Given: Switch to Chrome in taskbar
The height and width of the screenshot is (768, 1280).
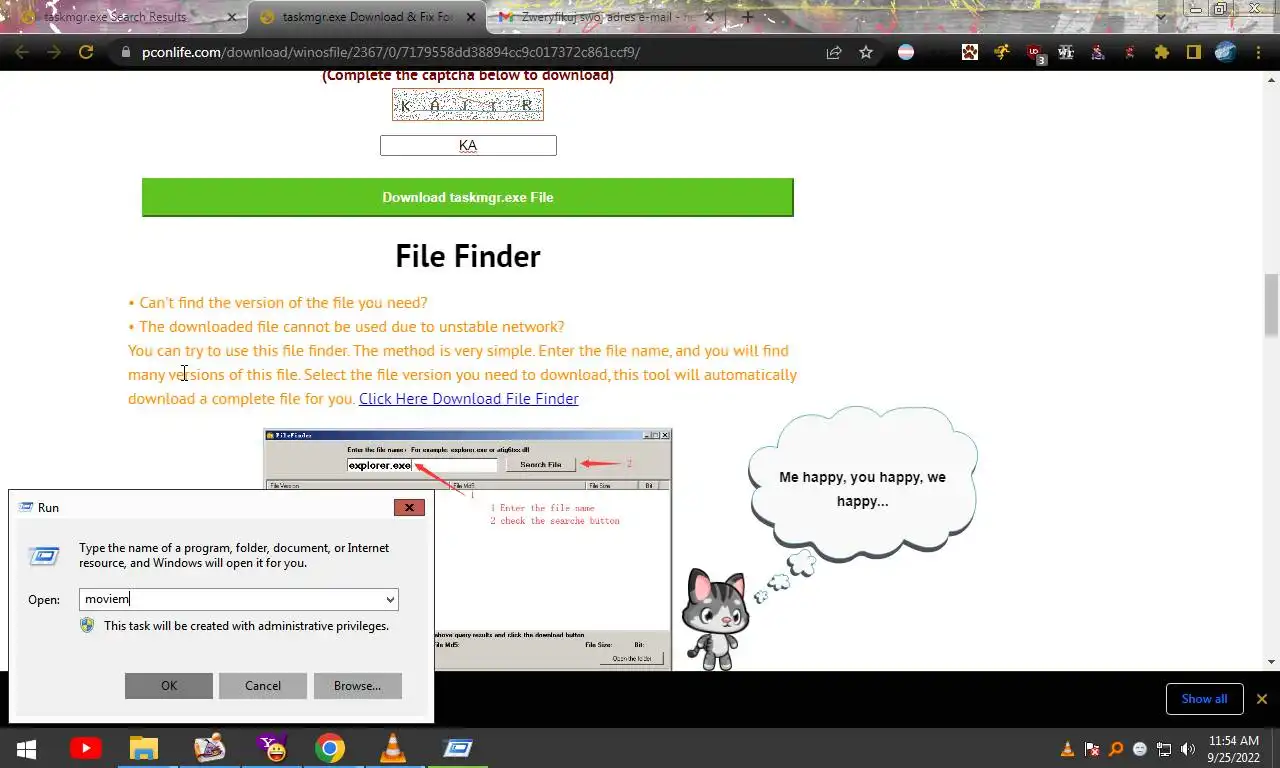Looking at the screenshot, I should tap(330, 748).
